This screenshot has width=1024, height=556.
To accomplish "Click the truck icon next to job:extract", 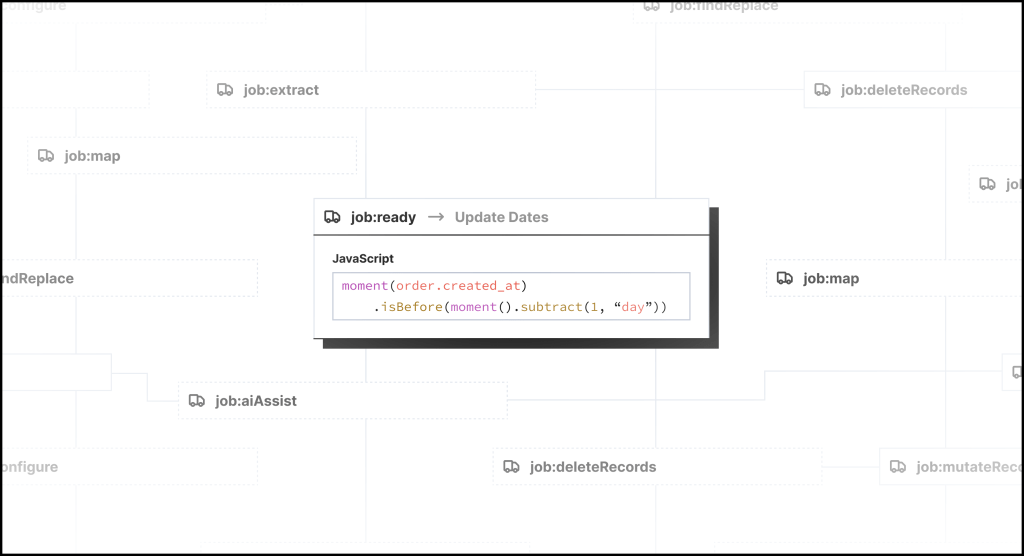I will [225, 90].
